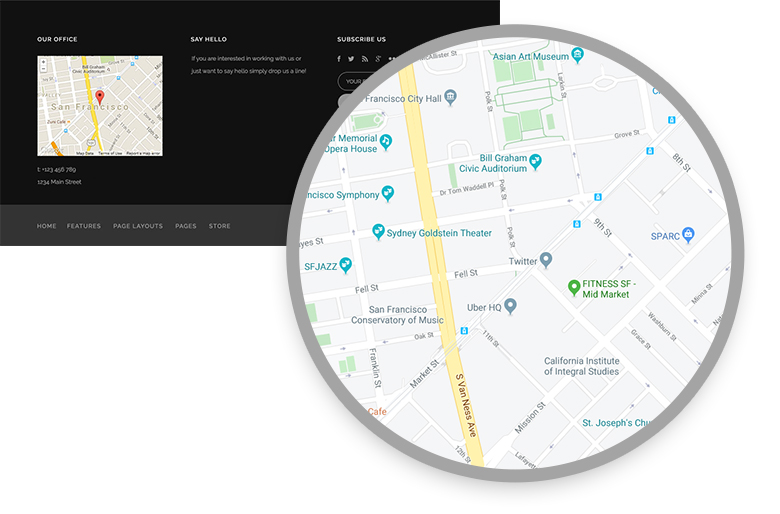Click the 1234 Main Street address
The width and height of the screenshot is (780, 514).
(x=59, y=182)
